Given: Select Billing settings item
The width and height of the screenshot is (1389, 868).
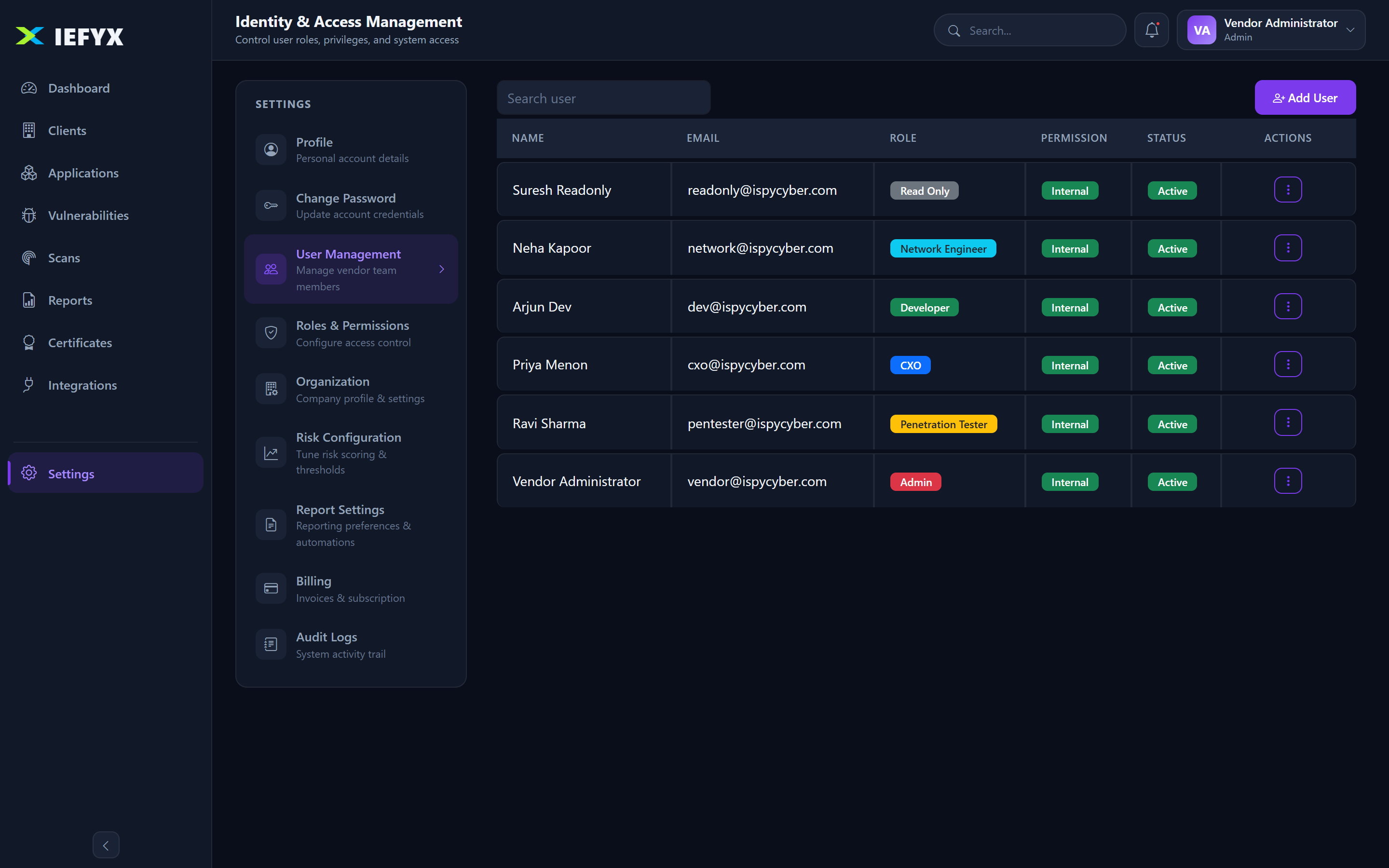Looking at the screenshot, I should pyautogui.click(x=351, y=589).
